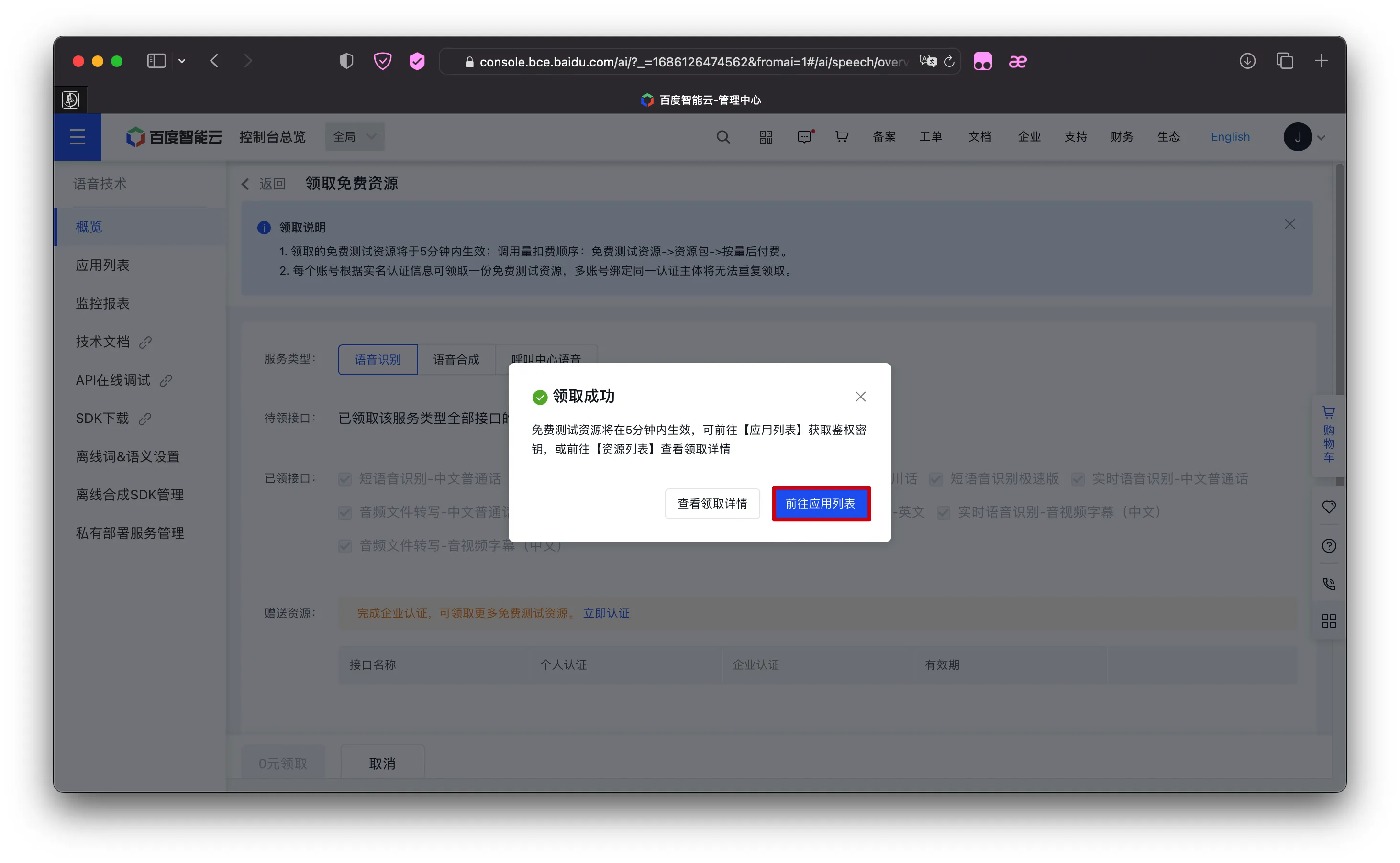Toggle 实时语音识别-中文普通话 checkbox

(x=1078, y=479)
